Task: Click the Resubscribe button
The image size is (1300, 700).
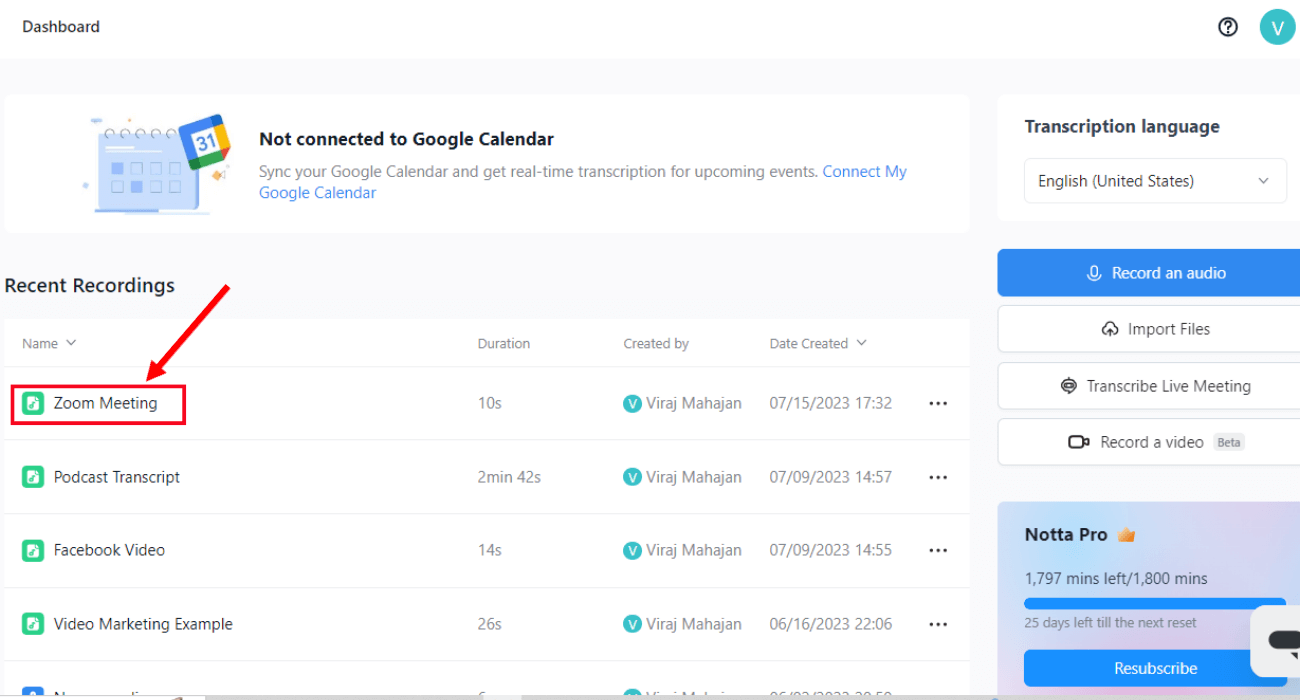Action: (1155, 668)
